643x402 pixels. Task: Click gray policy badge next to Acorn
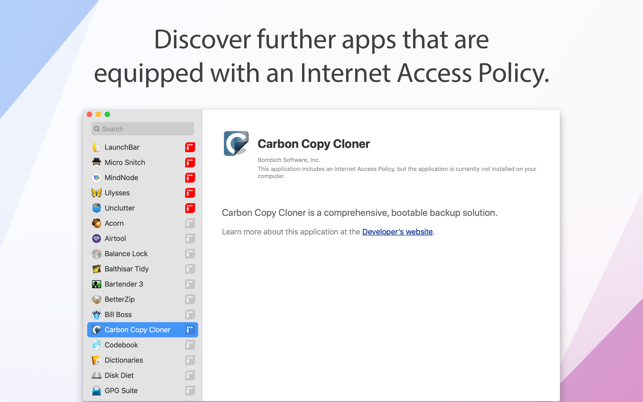(x=190, y=223)
